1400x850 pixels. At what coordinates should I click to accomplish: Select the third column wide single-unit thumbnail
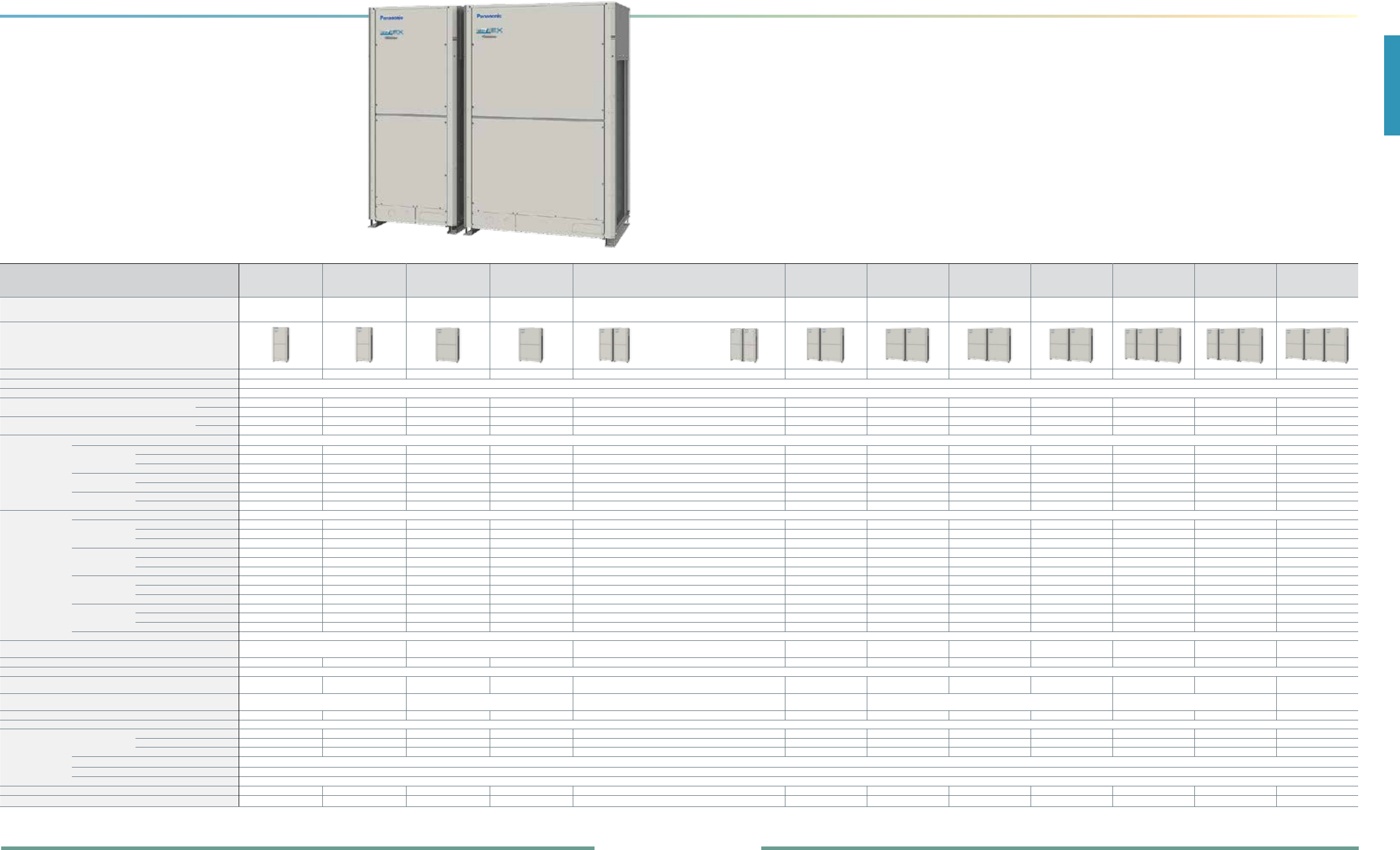tap(447, 345)
